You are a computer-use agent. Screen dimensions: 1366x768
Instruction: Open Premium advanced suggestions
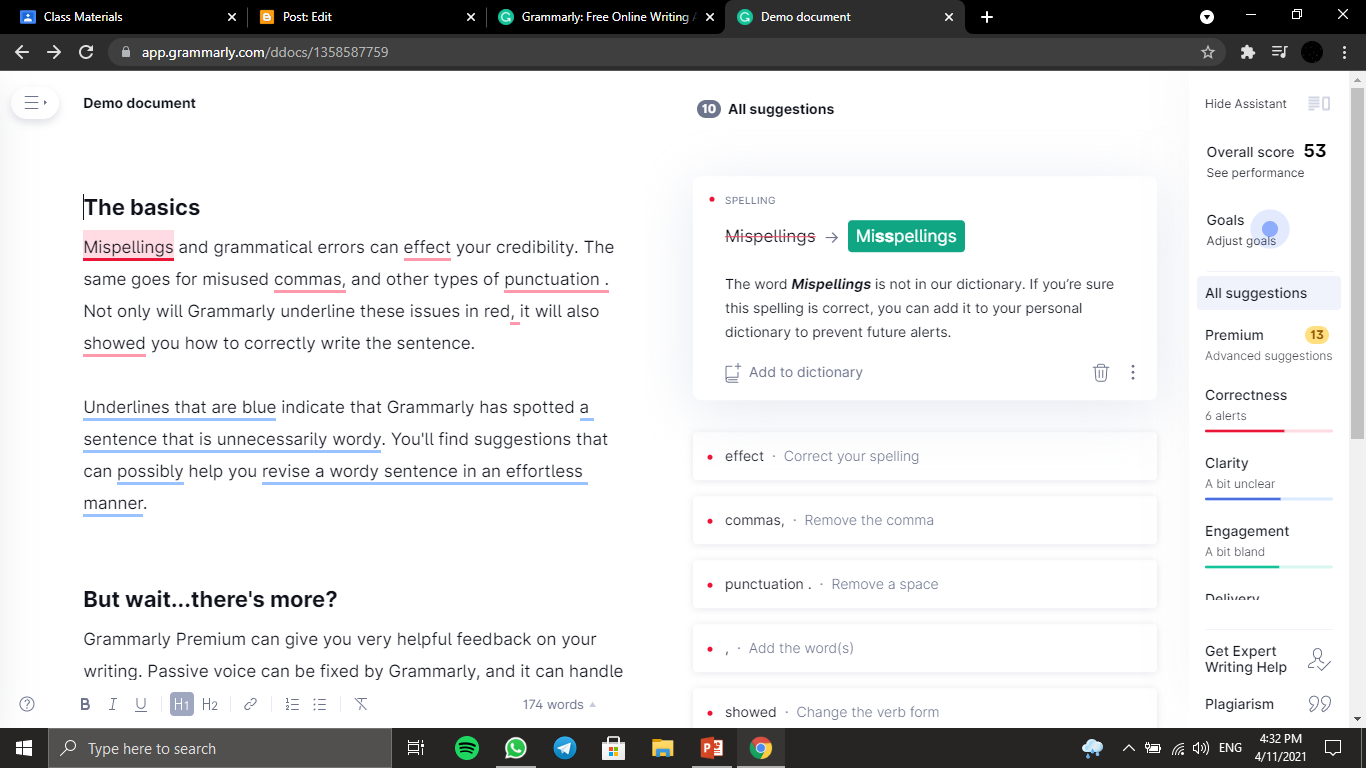1269,344
